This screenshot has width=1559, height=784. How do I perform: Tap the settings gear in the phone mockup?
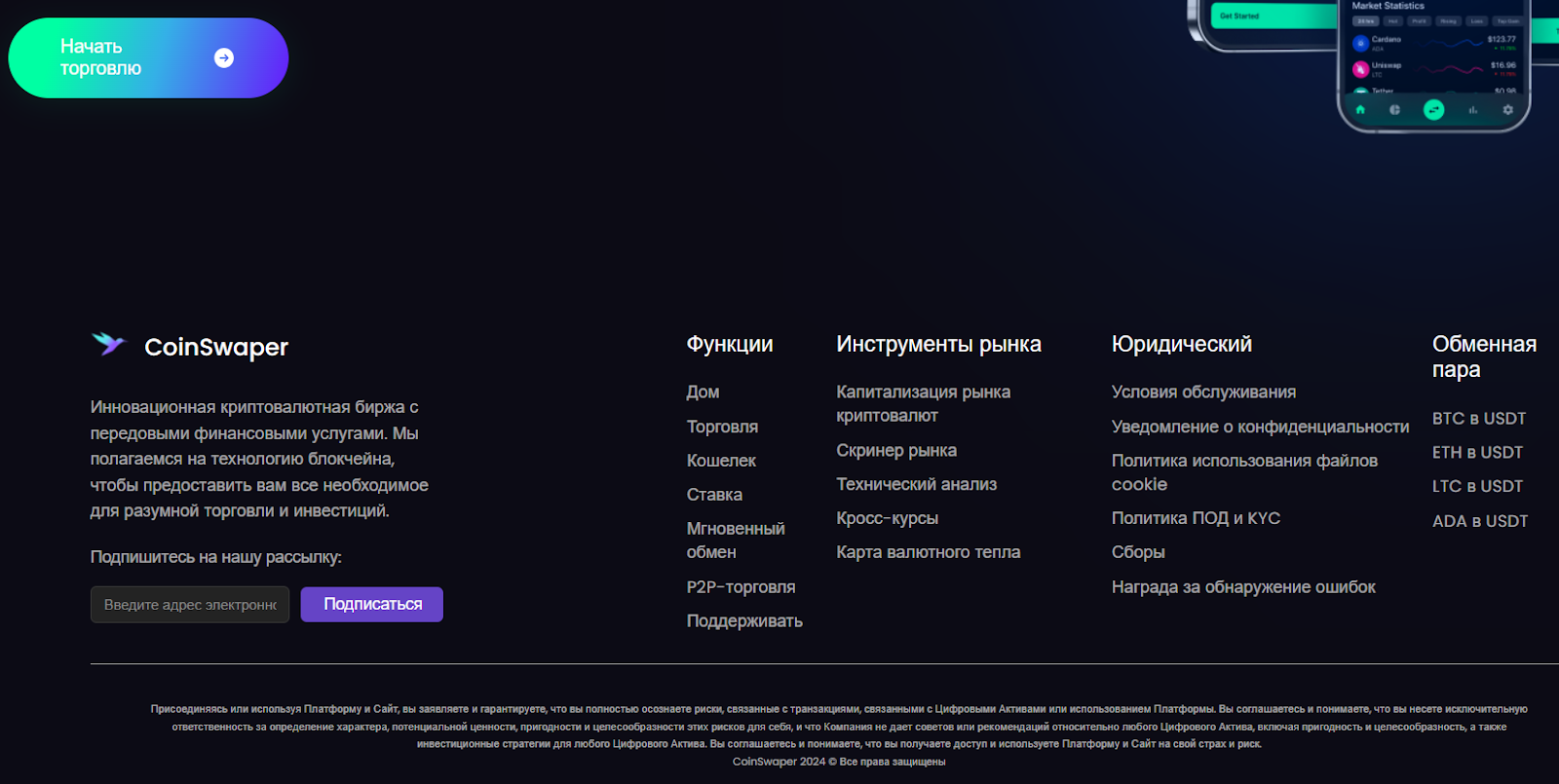[x=1507, y=110]
